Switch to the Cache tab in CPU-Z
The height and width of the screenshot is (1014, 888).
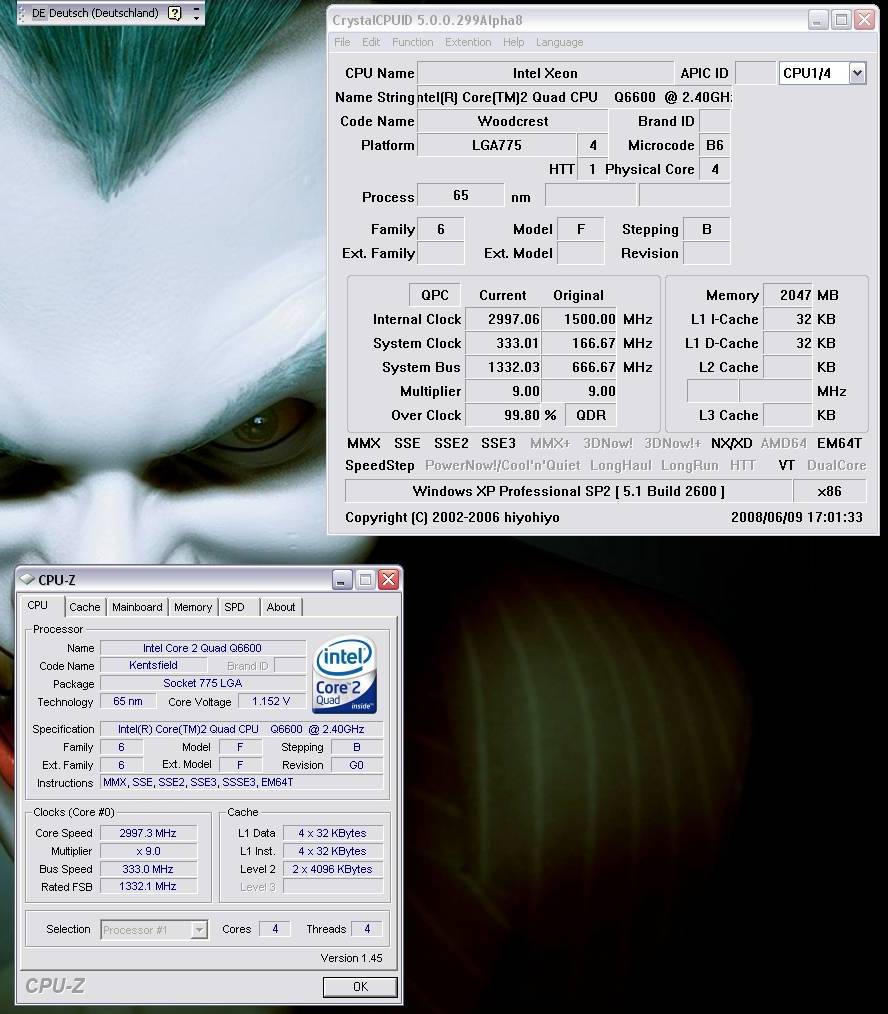pyautogui.click(x=85, y=607)
